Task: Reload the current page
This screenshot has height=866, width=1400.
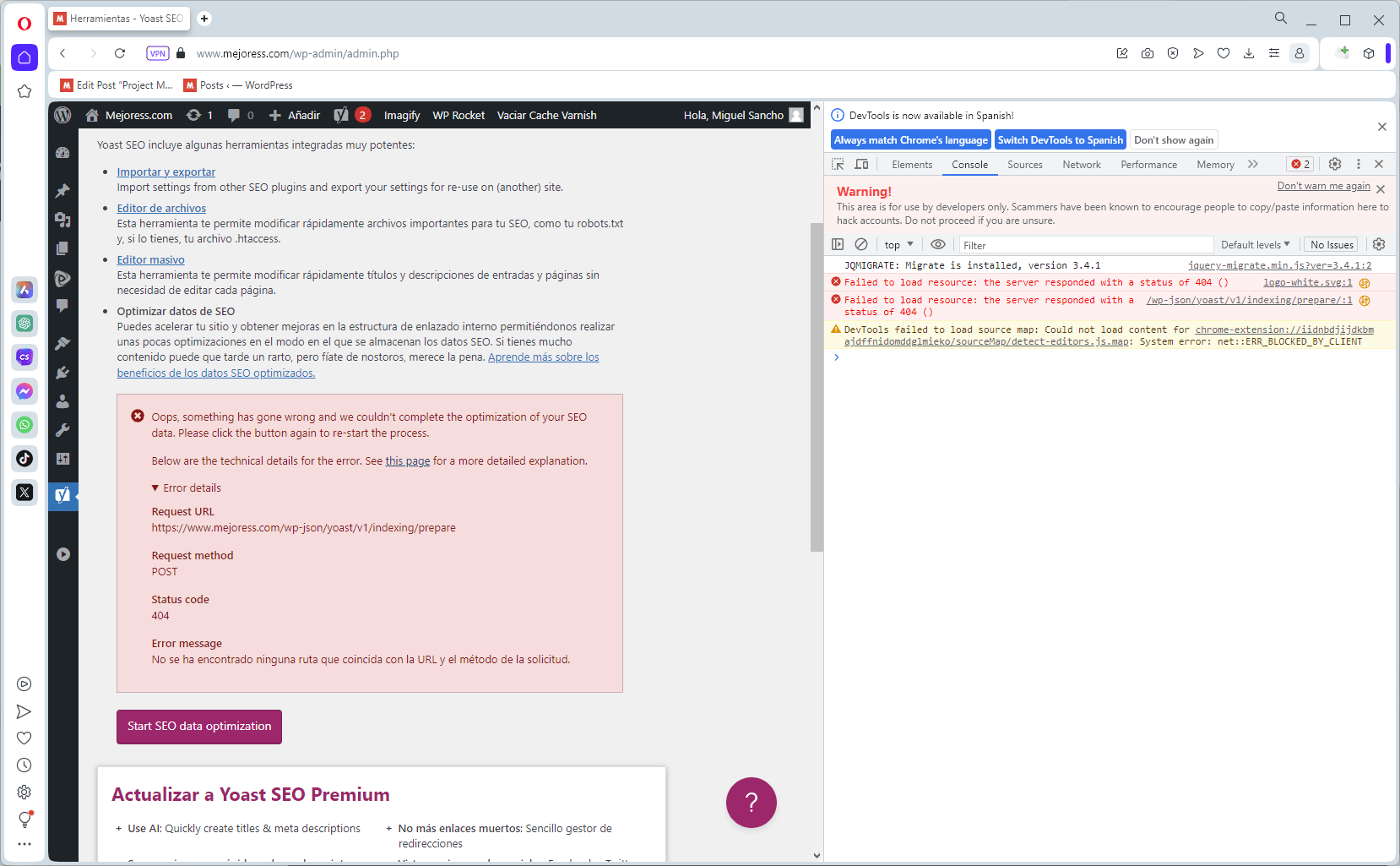Action: pyautogui.click(x=120, y=53)
